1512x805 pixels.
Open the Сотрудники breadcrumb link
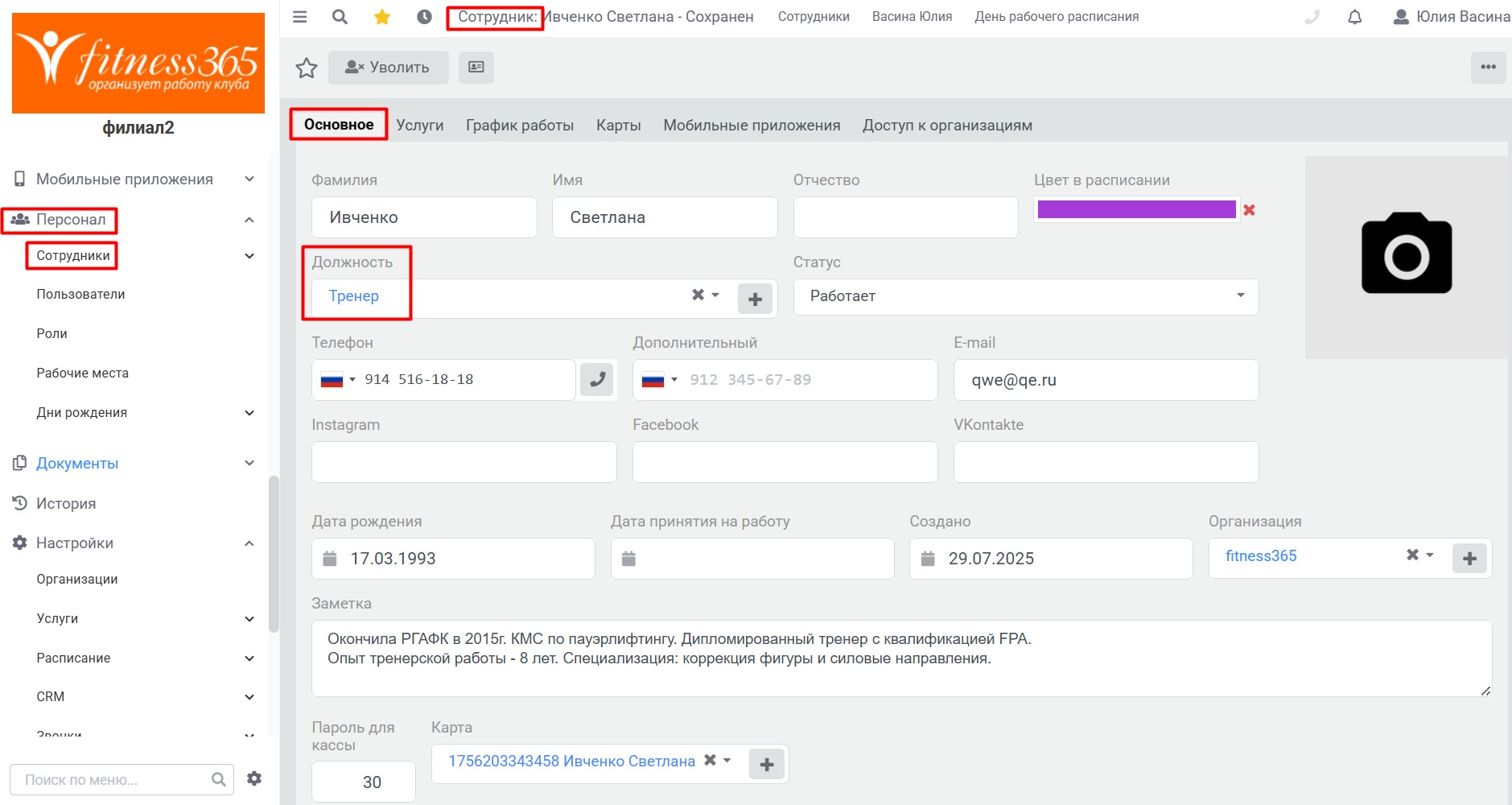(x=814, y=17)
